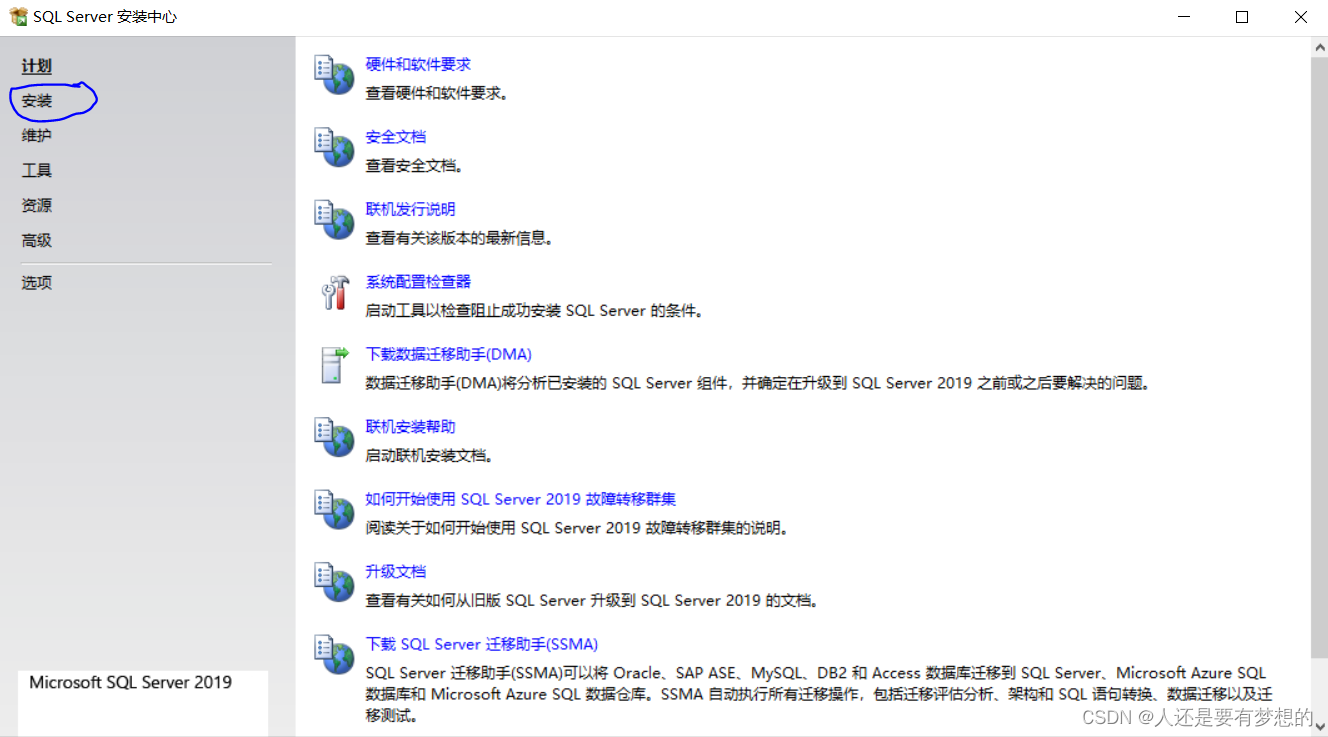The height and width of the screenshot is (737, 1328).
Task: Click the 下载 SQL Server 迁移助手(SSMA) icon
Action: (333, 655)
